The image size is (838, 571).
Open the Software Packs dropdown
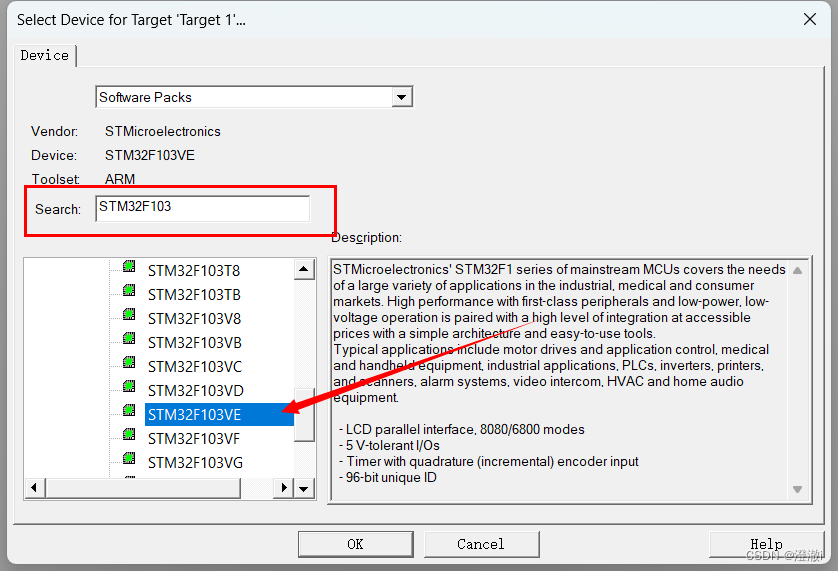click(401, 97)
